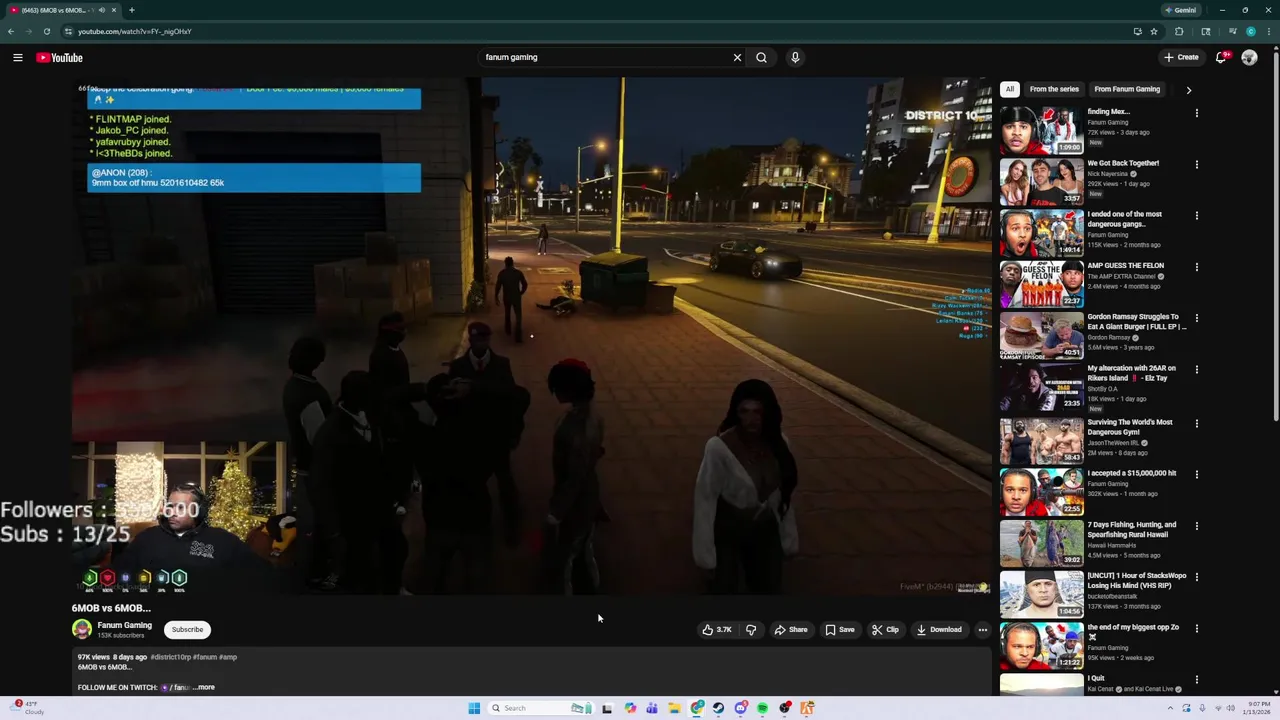Open the Fanum Gaming channel name link

(125, 625)
